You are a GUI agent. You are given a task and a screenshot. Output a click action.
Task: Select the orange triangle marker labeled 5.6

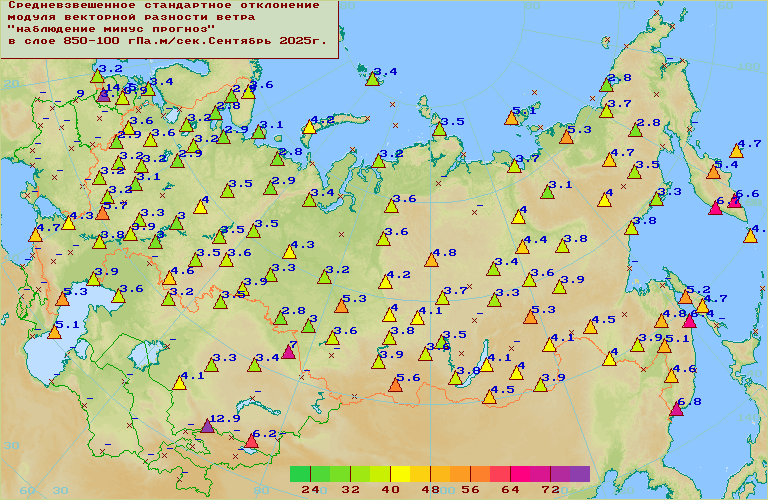(396, 384)
